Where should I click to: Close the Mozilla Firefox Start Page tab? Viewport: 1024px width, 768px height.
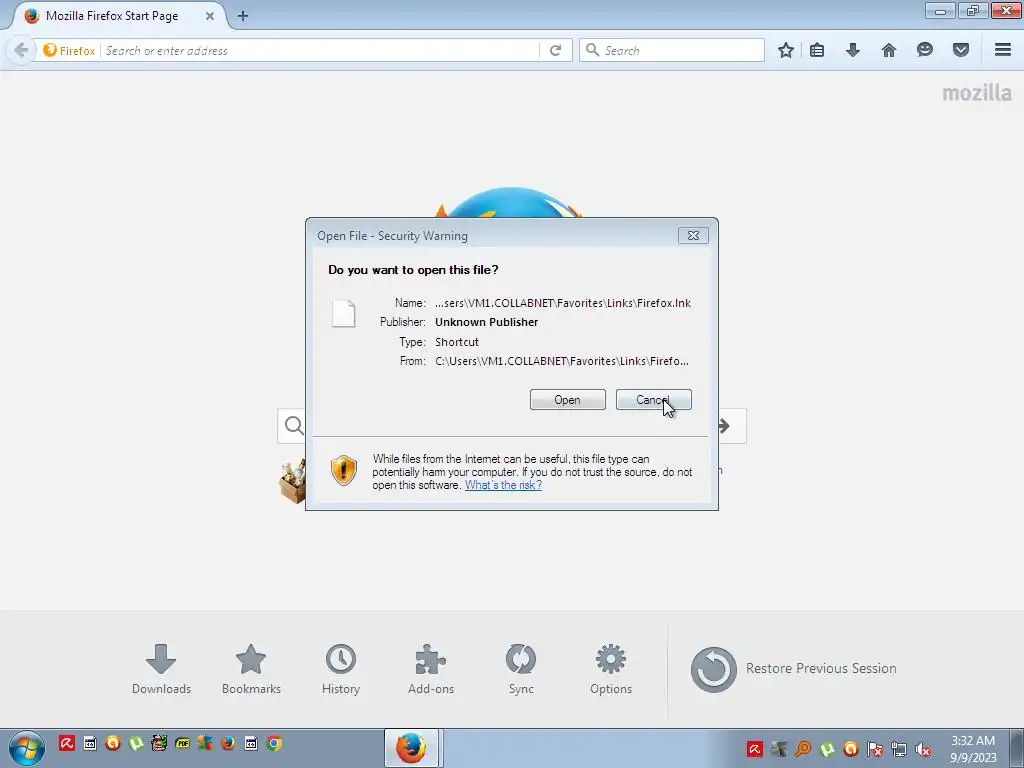[210, 16]
